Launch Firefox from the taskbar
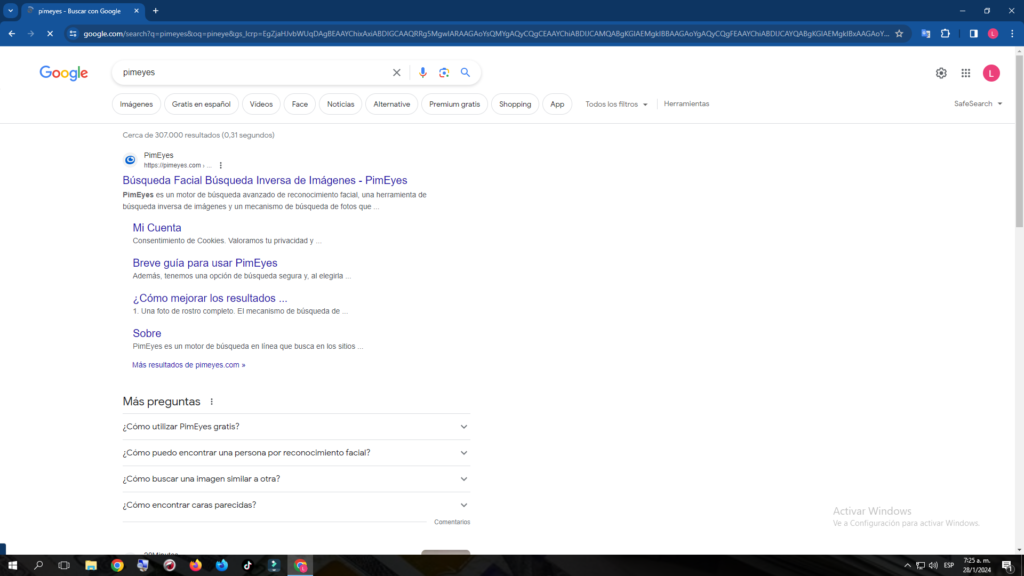The height and width of the screenshot is (576, 1024). click(x=195, y=566)
